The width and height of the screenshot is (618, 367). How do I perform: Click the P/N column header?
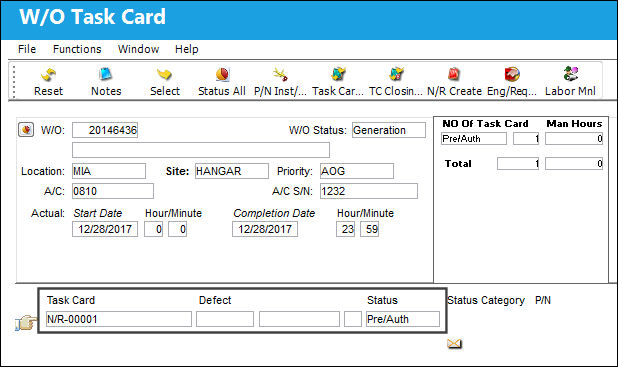(x=543, y=300)
